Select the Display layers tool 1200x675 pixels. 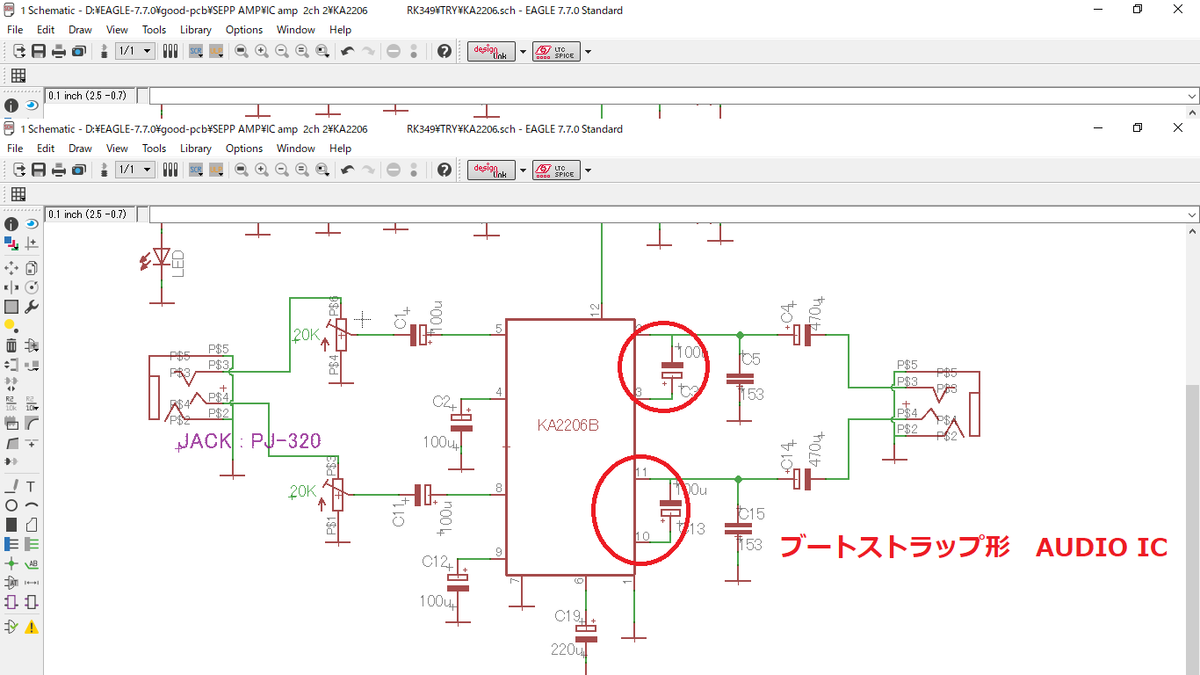click(x=11, y=243)
